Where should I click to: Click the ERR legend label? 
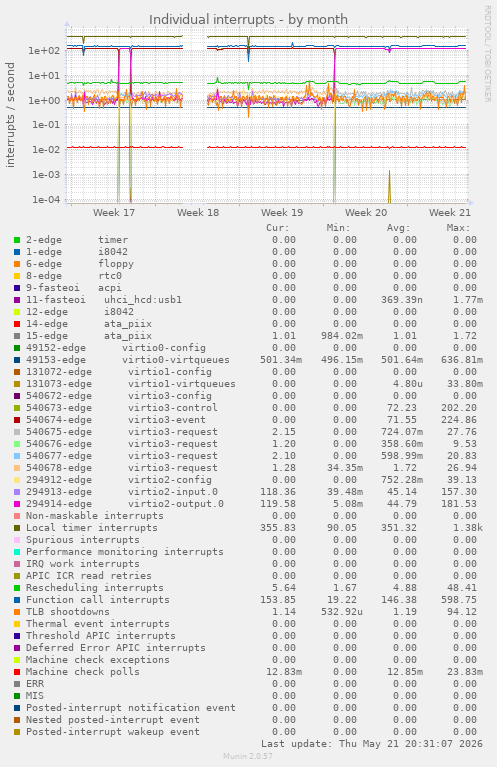point(35,684)
